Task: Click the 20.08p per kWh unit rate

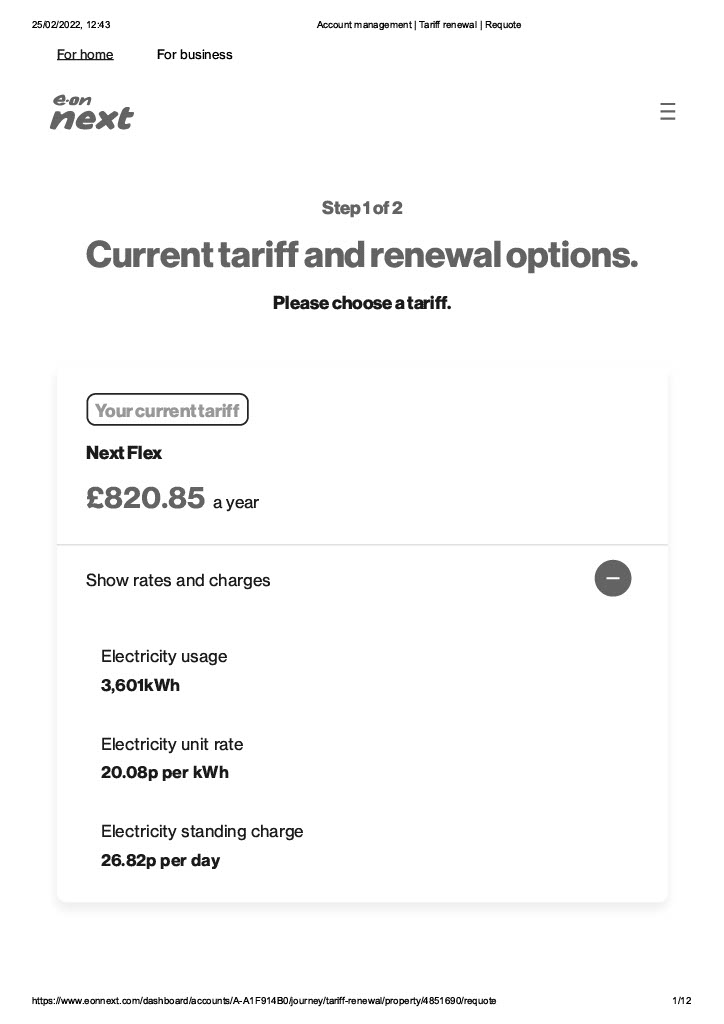Action: pos(165,773)
